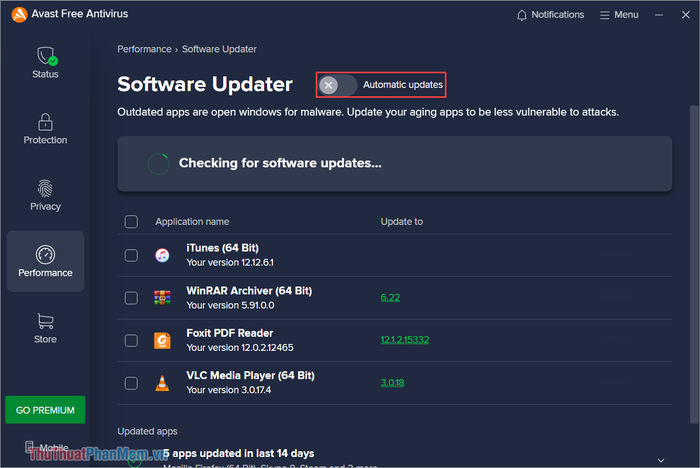Click the iTunes app icon

pos(162,255)
